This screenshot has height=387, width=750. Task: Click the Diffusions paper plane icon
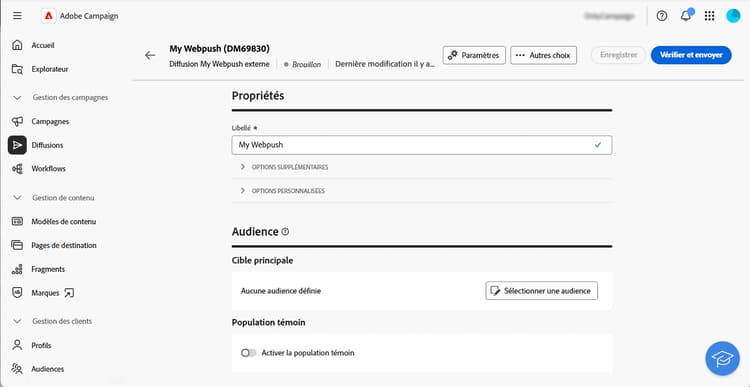pyautogui.click(x=17, y=145)
